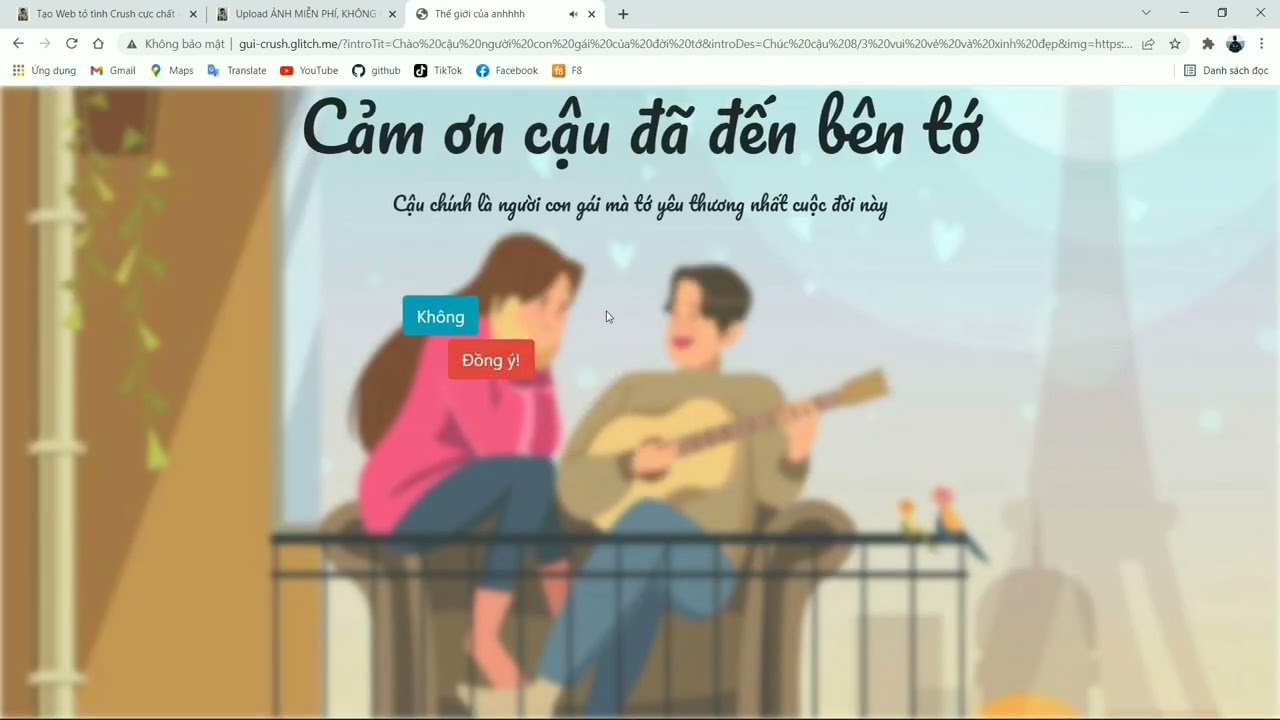Image resolution: width=1280 pixels, height=720 pixels.
Task: Close the "Thế giới của anhhhh" tab
Action: (x=592, y=14)
